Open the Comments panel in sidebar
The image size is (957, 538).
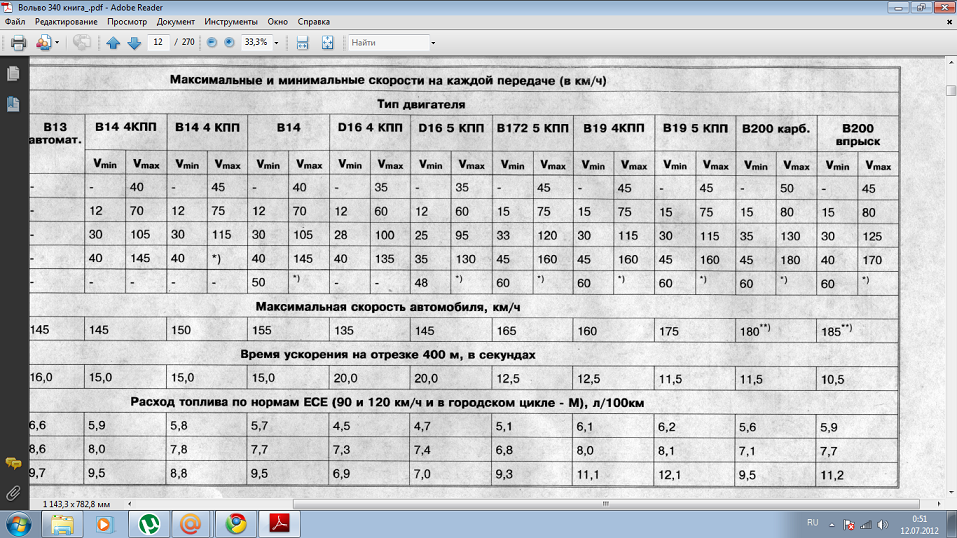pyautogui.click(x=13, y=463)
